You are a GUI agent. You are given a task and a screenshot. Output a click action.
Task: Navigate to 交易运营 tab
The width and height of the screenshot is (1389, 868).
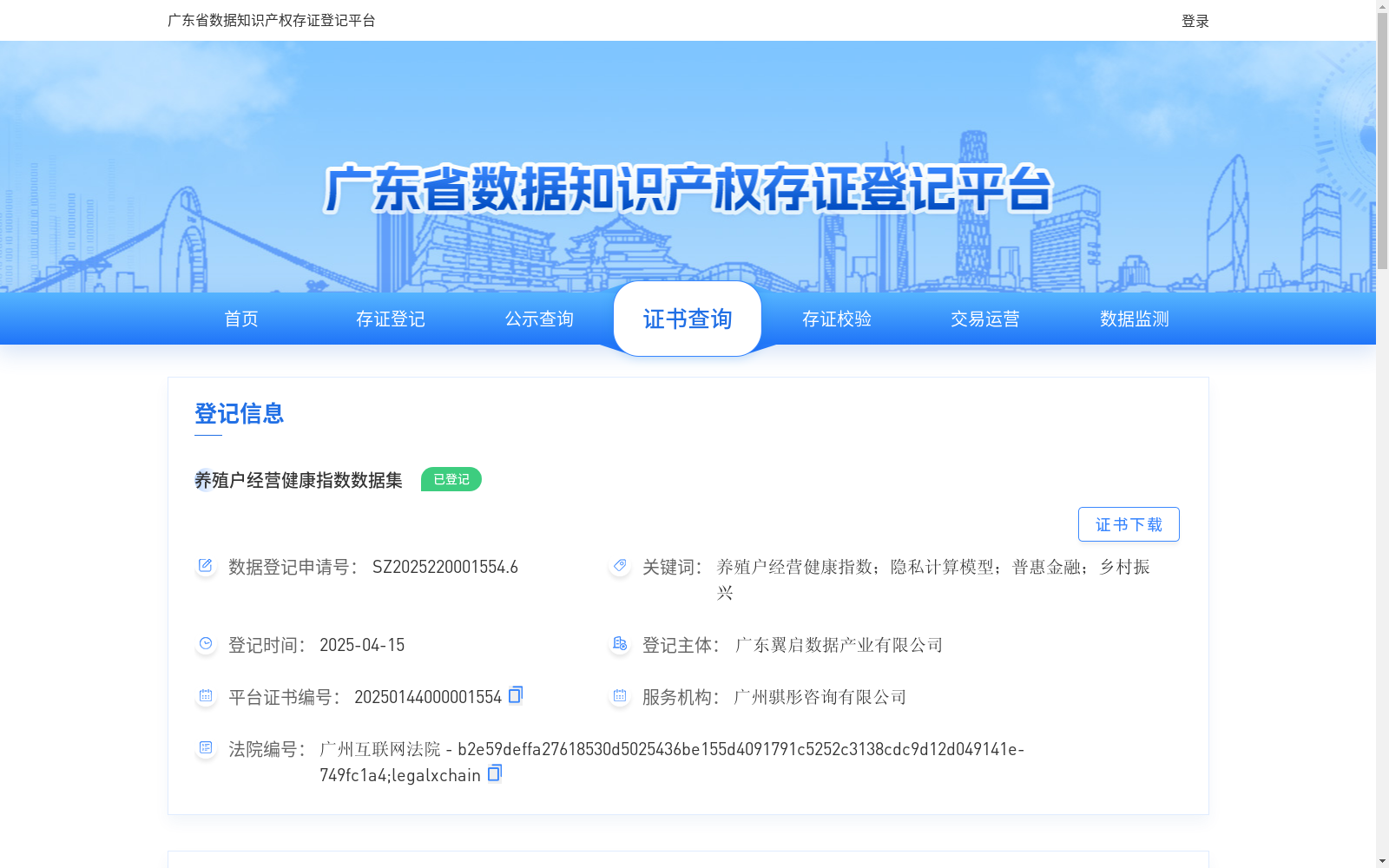(x=985, y=319)
